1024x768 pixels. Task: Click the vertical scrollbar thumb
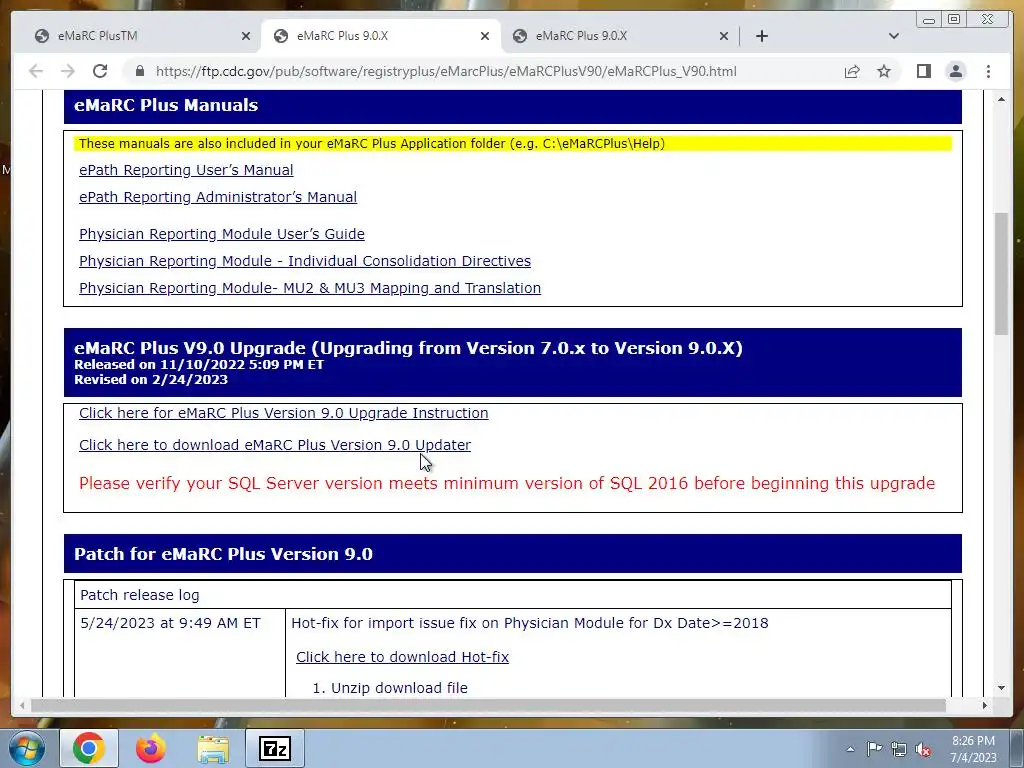coord(1001,273)
